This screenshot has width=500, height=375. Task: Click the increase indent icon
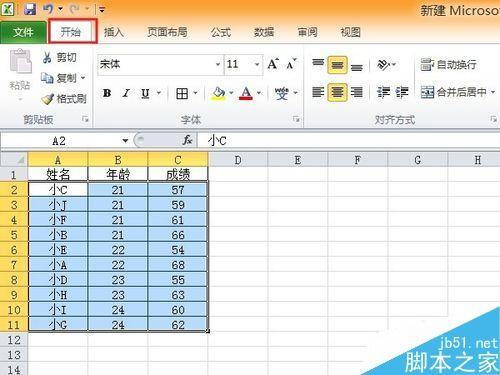pyautogui.click(x=402, y=92)
